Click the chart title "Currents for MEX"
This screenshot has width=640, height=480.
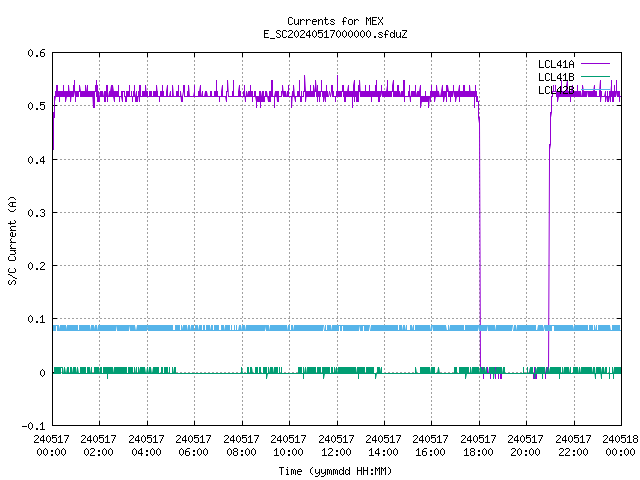pos(335,21)
